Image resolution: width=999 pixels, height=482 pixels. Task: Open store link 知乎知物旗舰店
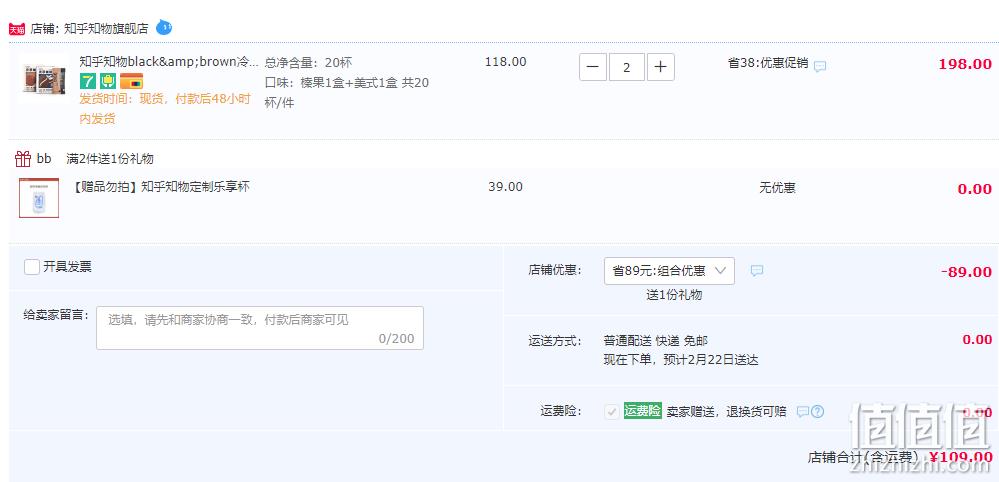tap(106, 29)
